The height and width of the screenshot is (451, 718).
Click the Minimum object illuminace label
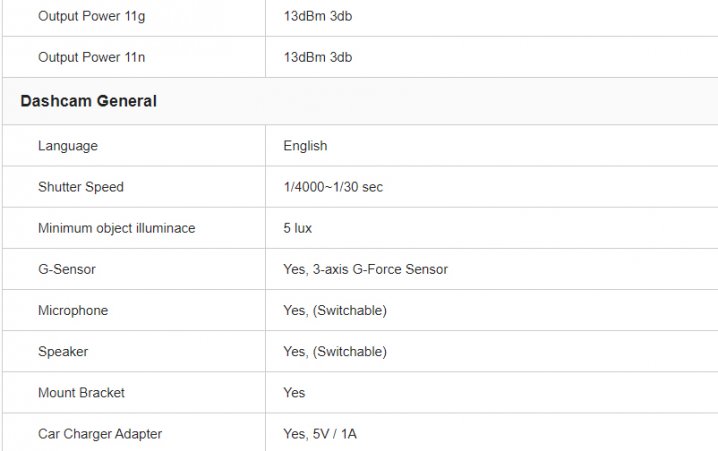[x=116, y=228]
